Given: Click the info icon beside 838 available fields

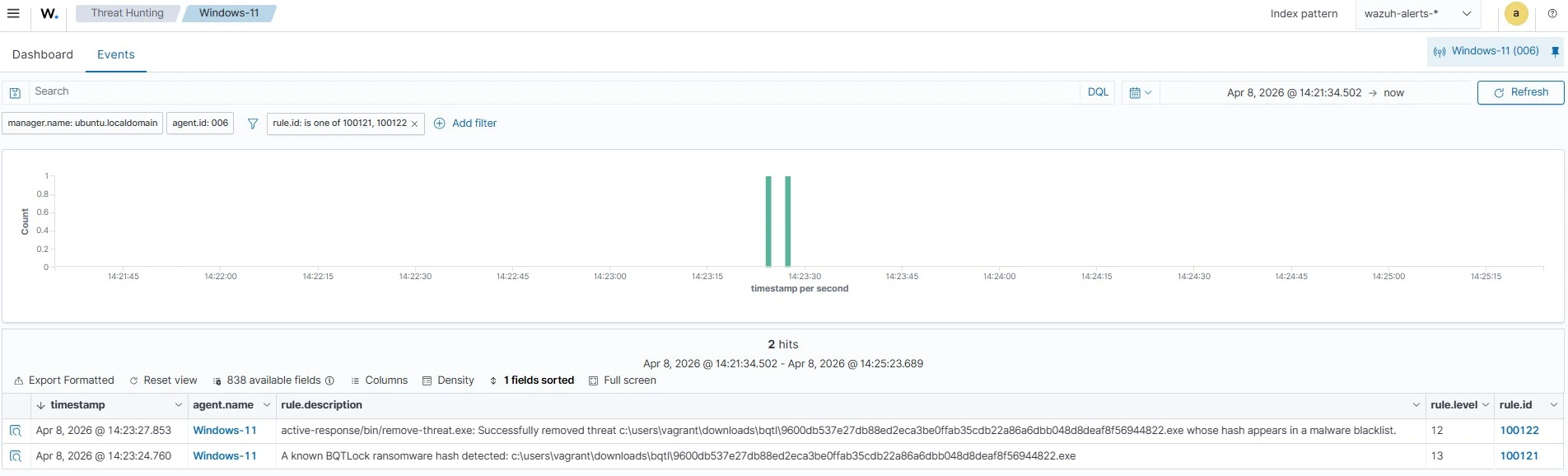Looking at the screenshot, I should 329,380.
